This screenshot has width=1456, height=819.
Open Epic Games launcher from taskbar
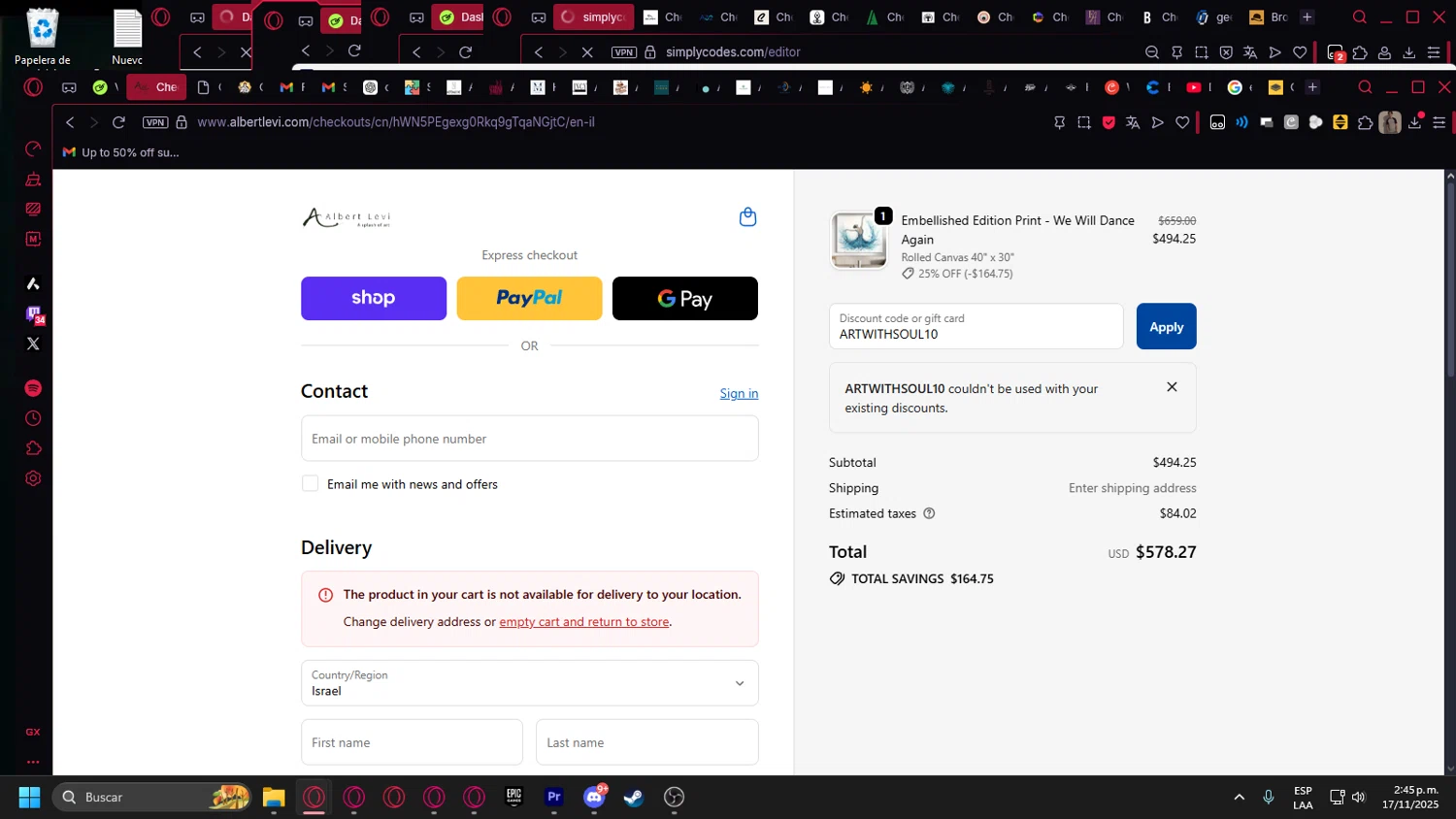(x=513, y=797)
